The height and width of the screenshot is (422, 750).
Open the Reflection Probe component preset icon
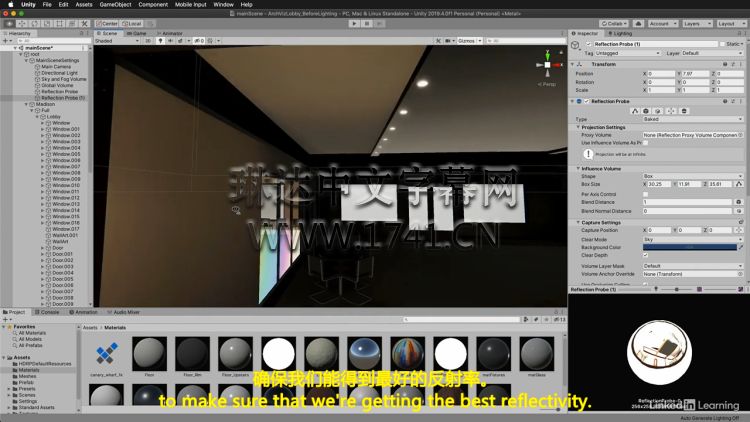(733, 101)
